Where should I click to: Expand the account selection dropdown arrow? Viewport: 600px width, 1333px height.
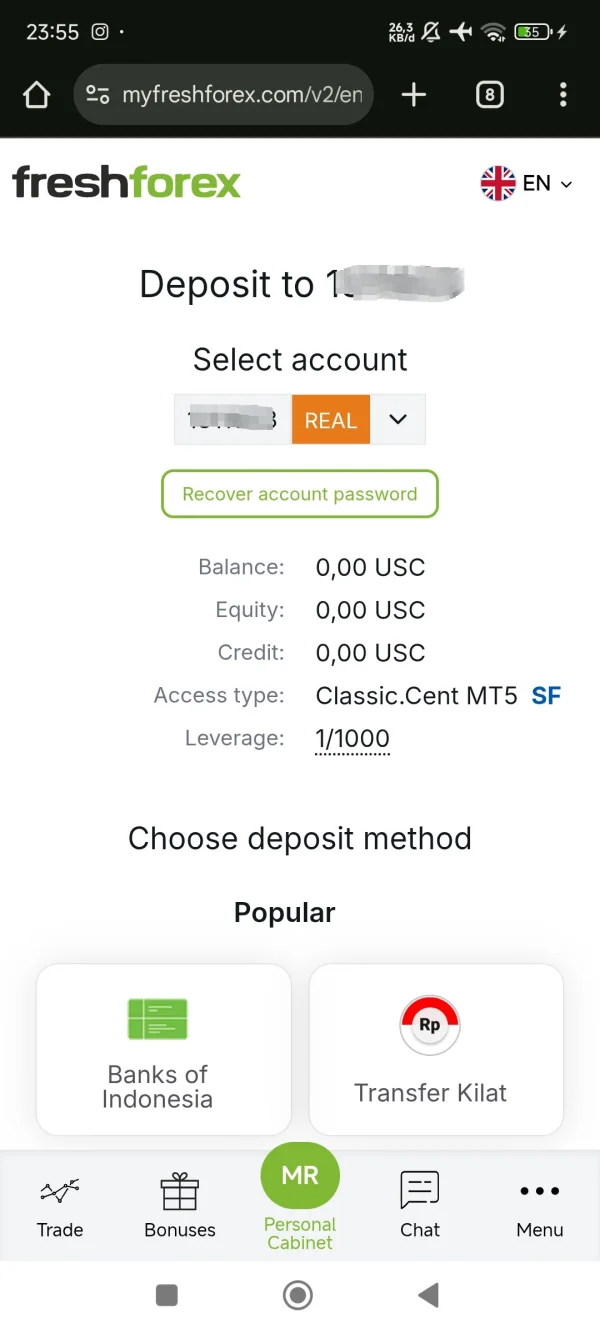(x=398, y=419)
